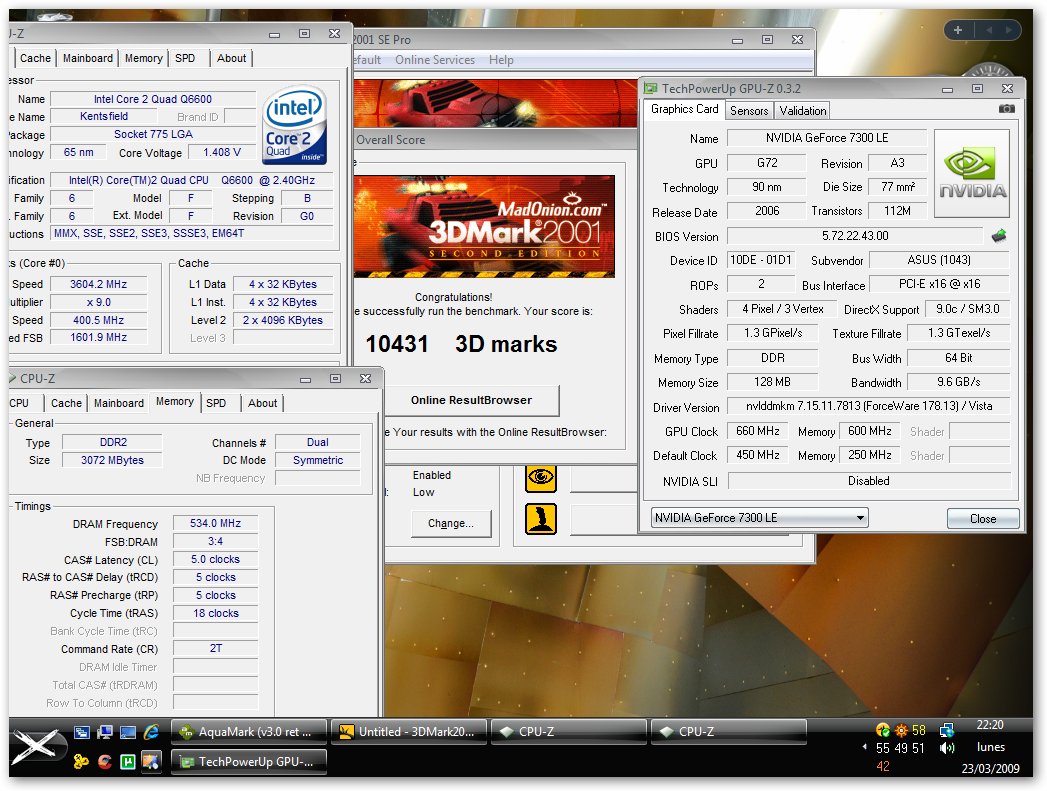
Task: Switch to TechPowerUp GPU-Z taskbar button
Action: click(249, 762)
